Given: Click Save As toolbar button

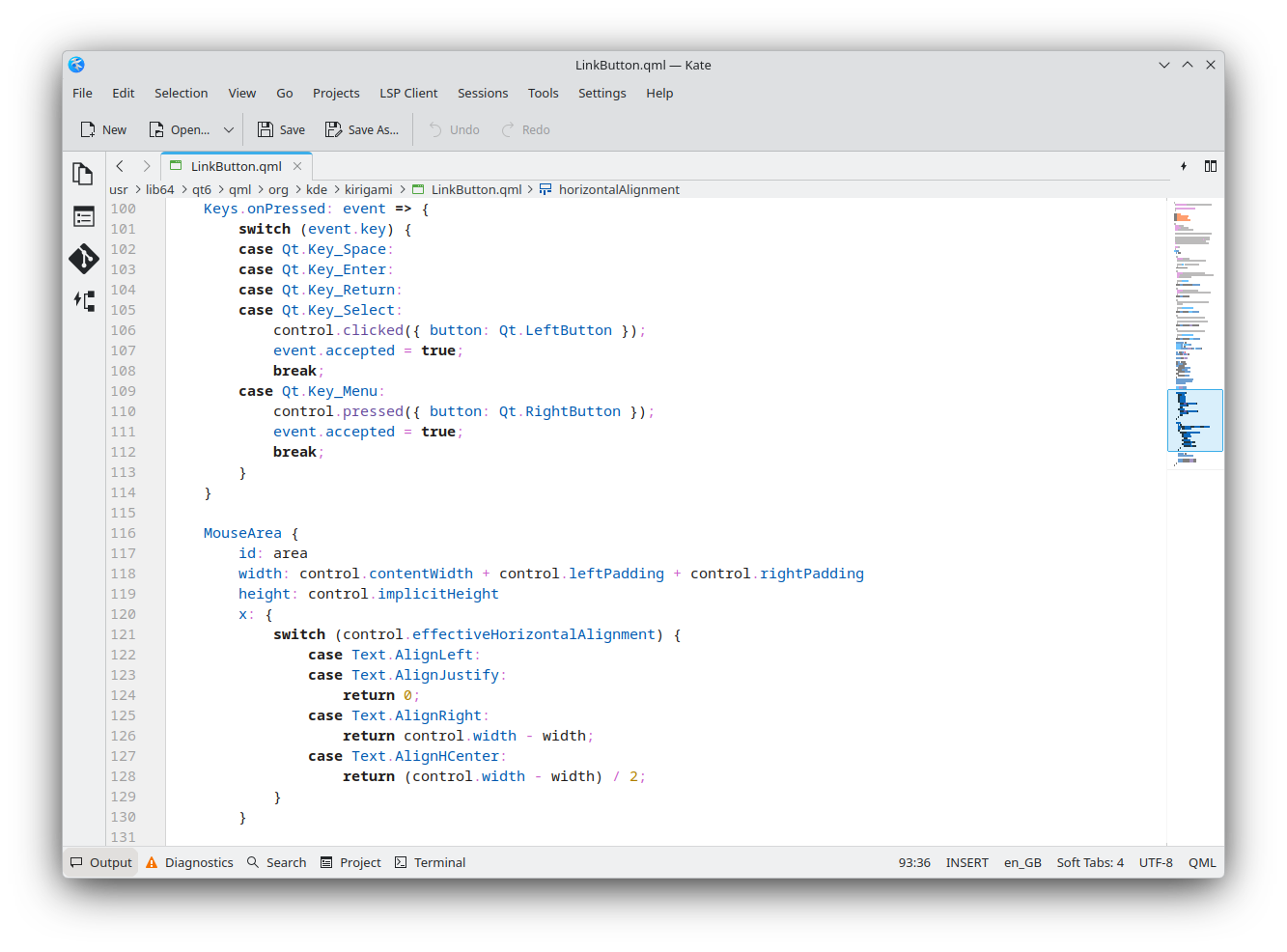Looking at the screenshot, I should click(362, 129).
